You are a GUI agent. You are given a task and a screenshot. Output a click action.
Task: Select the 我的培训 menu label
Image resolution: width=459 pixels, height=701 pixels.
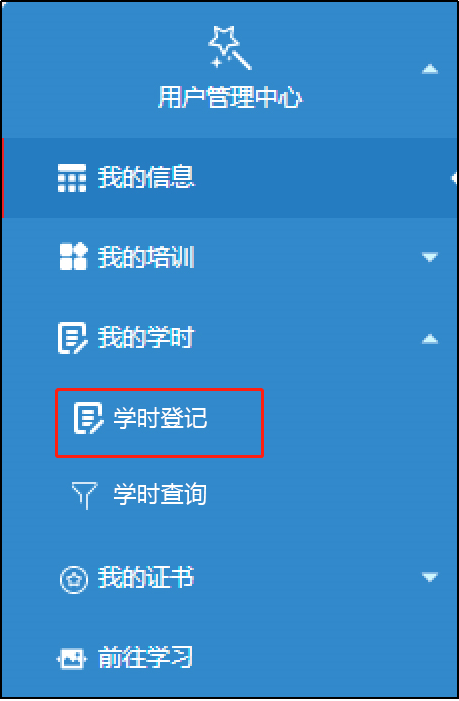click(146, 257)
